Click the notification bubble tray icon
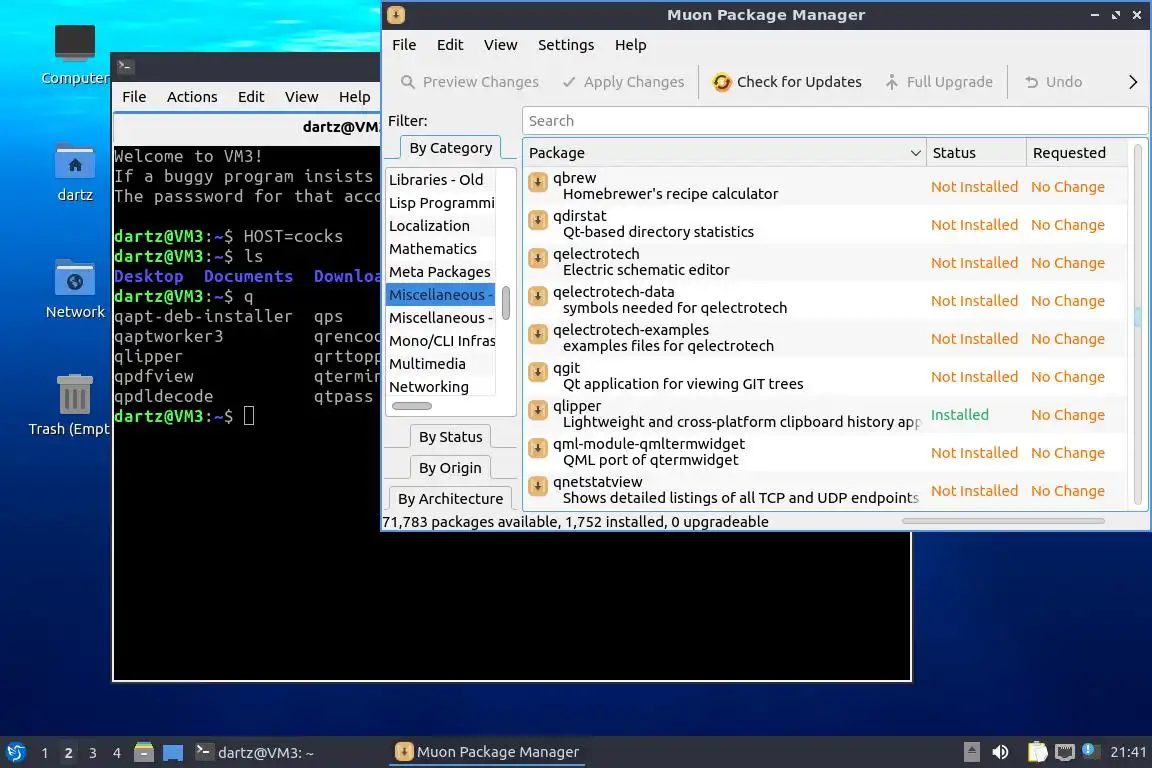The width and height of the screenshot is (1152, 768). click(1090, 750)
